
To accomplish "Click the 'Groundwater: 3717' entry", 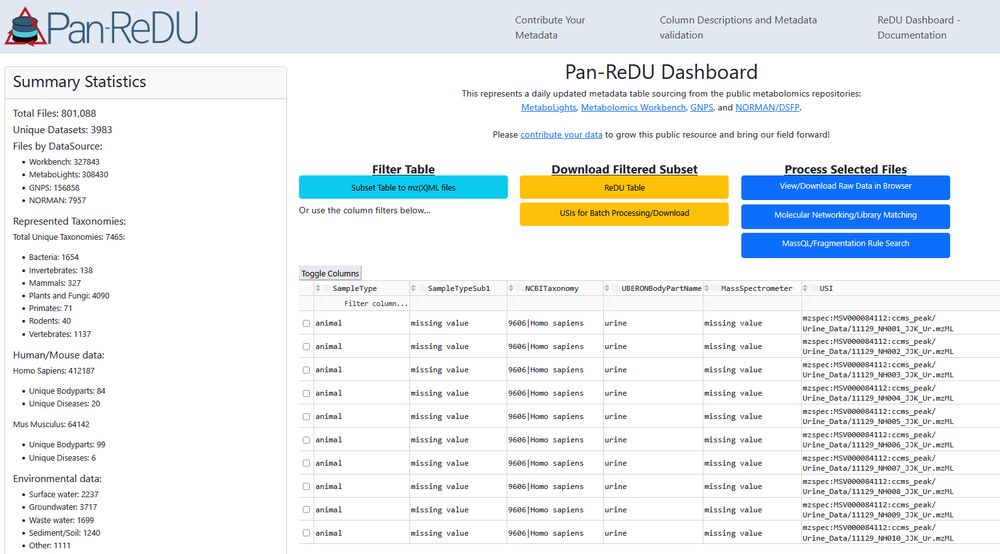I will [x=63, y=507].
